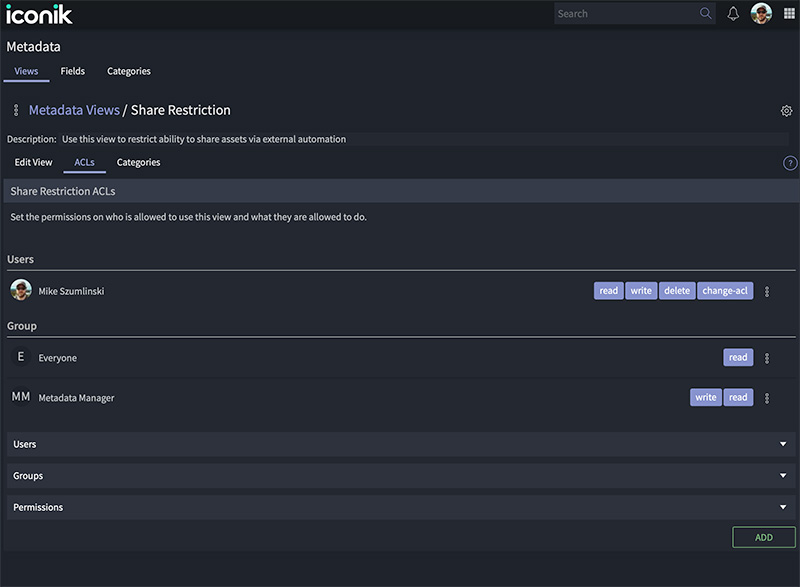
Task: Toggle Mike Szumlinski's delete permission tag
Action: (677, 291)
